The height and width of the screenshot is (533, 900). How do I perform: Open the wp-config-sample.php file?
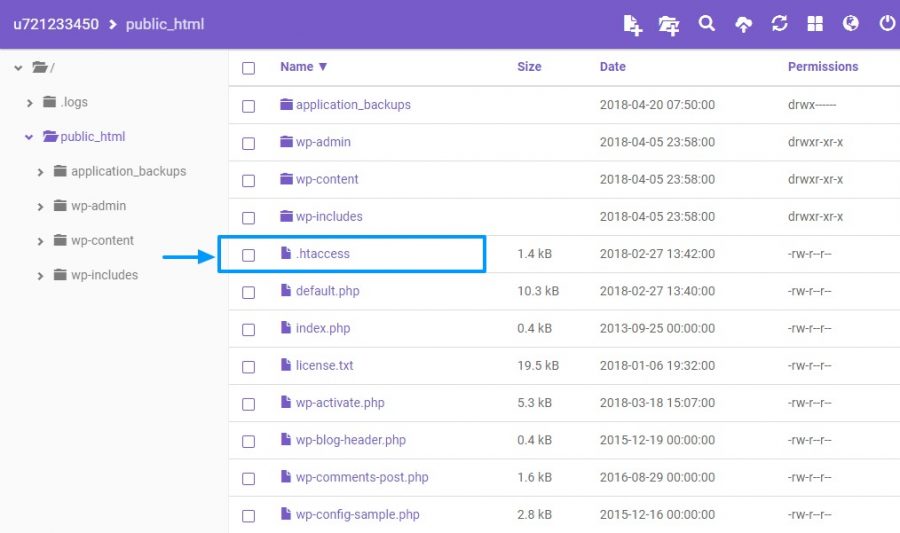(357, 515)
